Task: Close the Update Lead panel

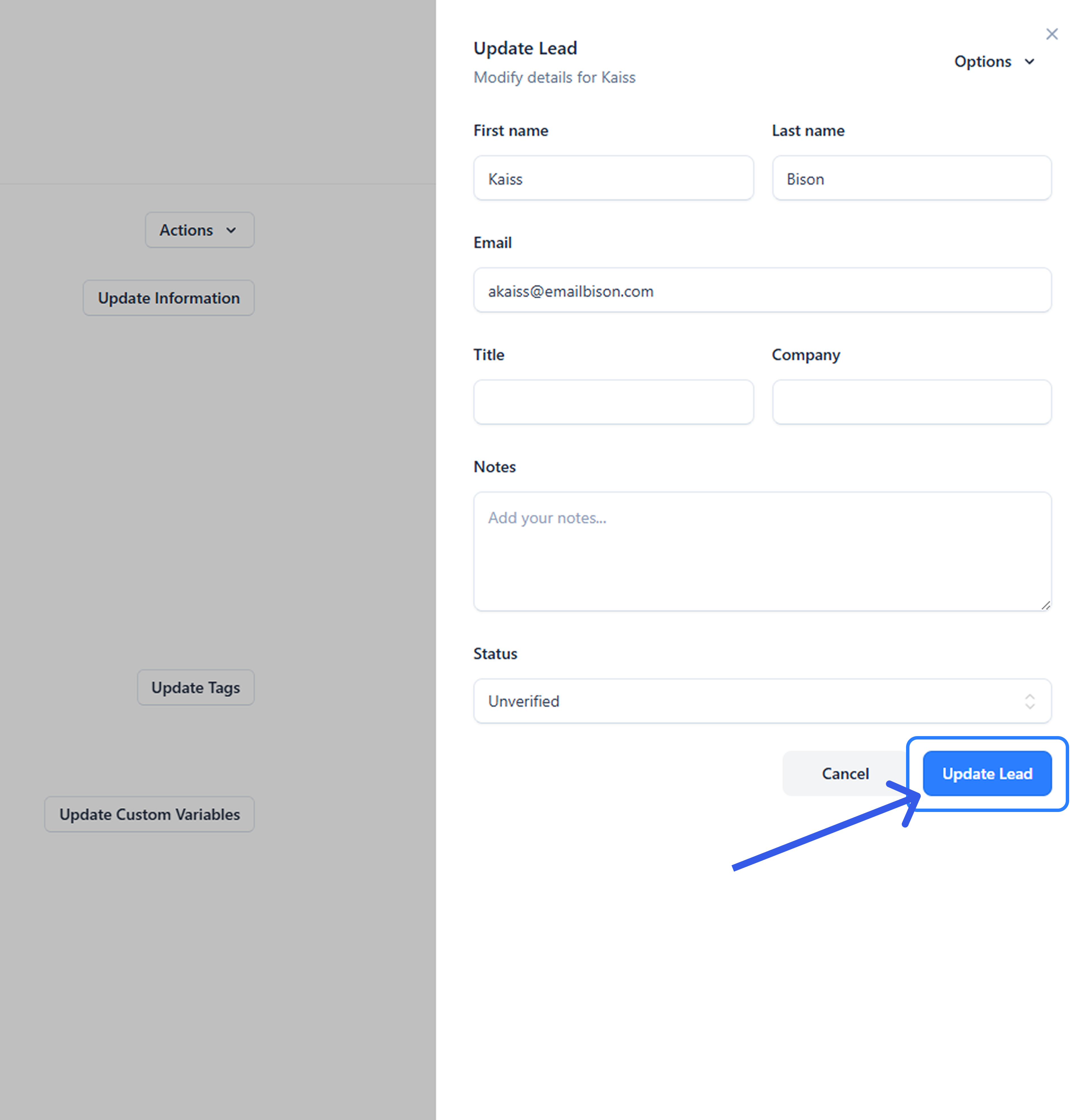Action: tap(1051, 34)
